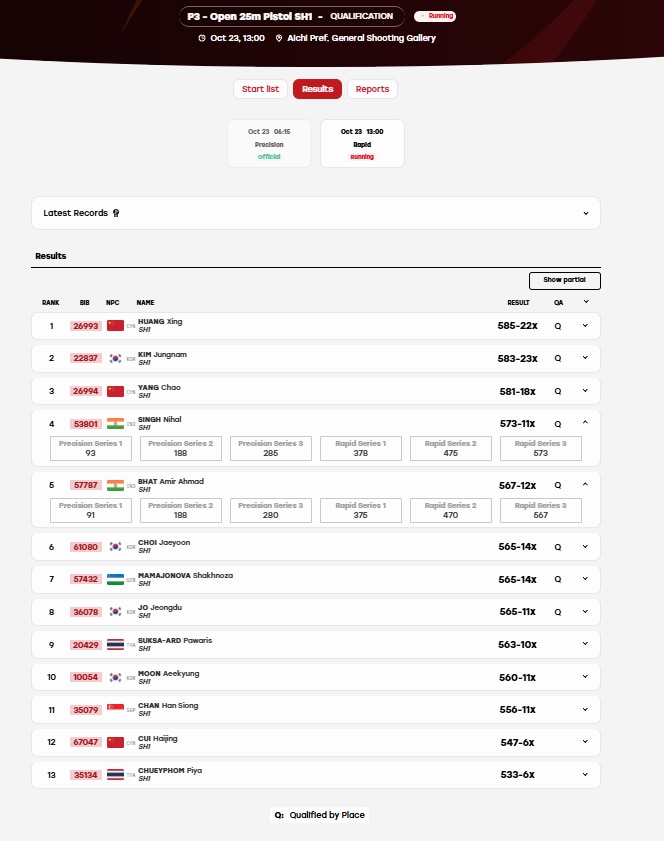Expand CUI Haijing result details
The image size is (664, 841).
coord(585,741)
